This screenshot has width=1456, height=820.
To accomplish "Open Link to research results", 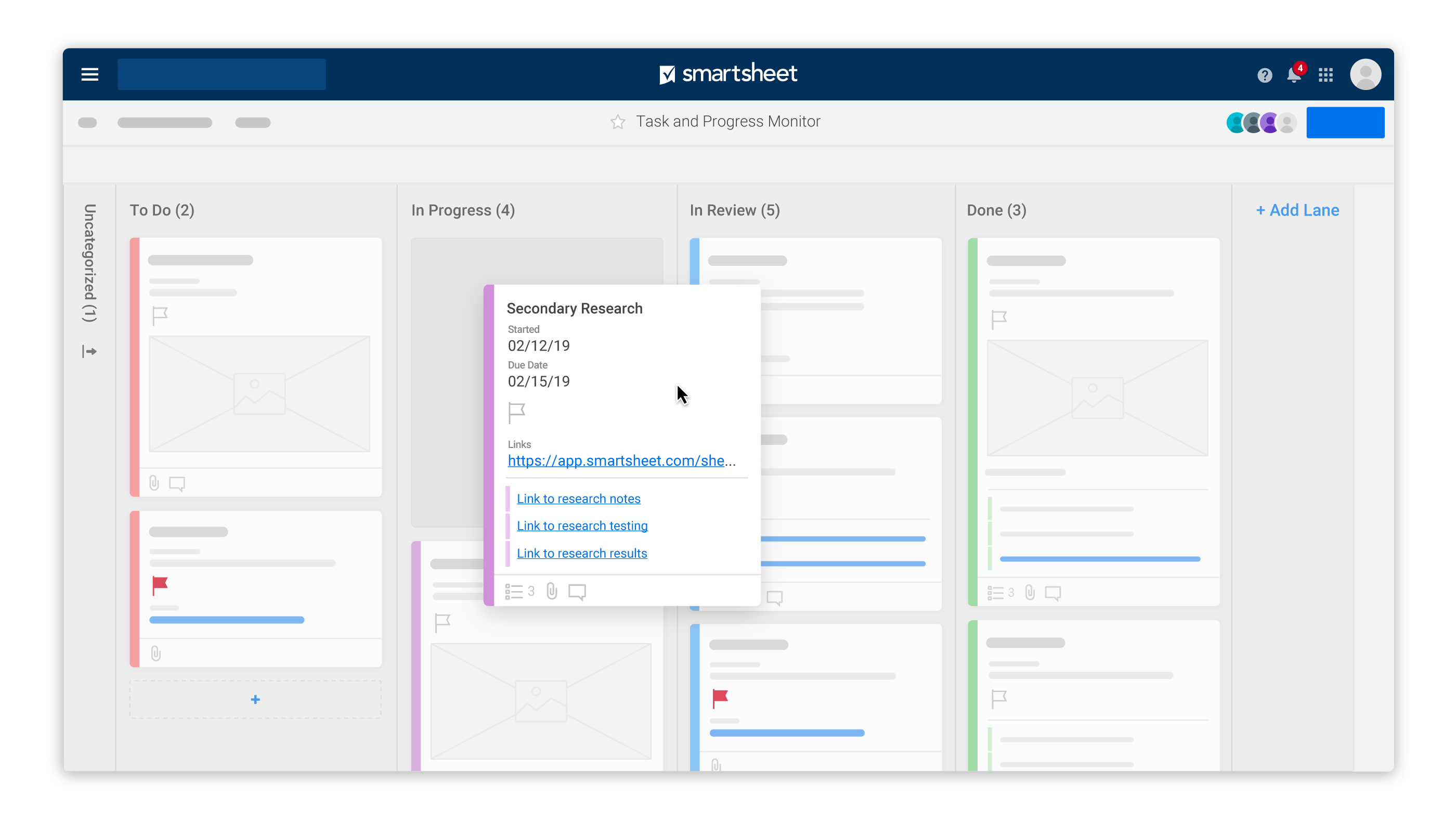I will 581,553.
